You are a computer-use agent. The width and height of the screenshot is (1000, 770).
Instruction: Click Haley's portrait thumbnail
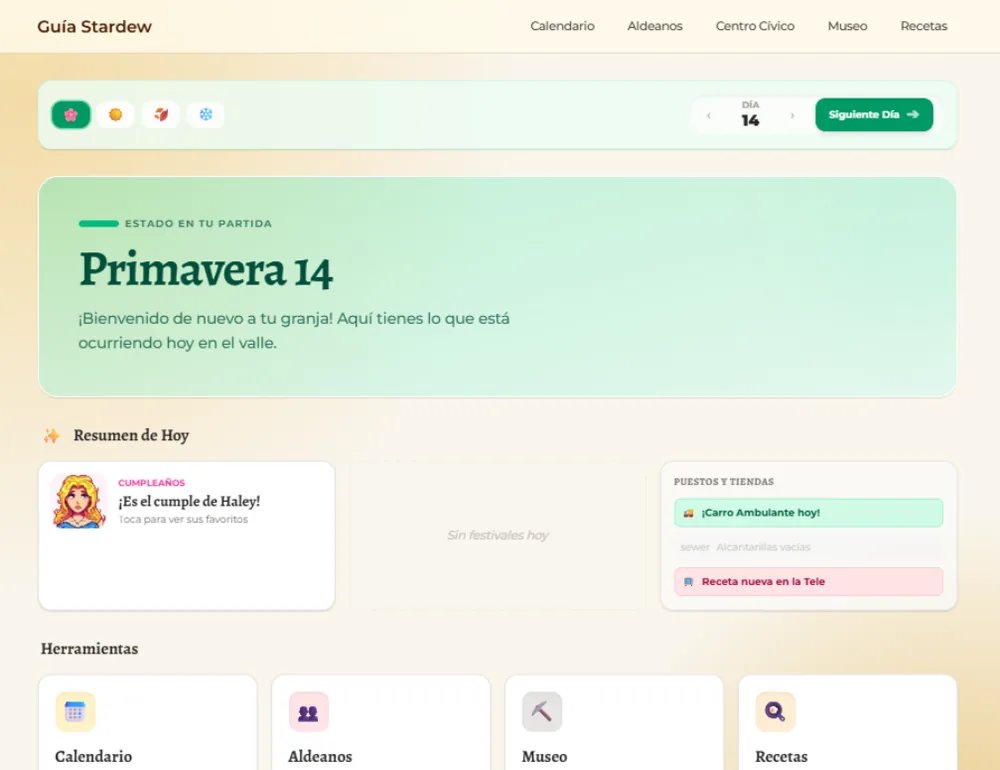coord(79,501)
